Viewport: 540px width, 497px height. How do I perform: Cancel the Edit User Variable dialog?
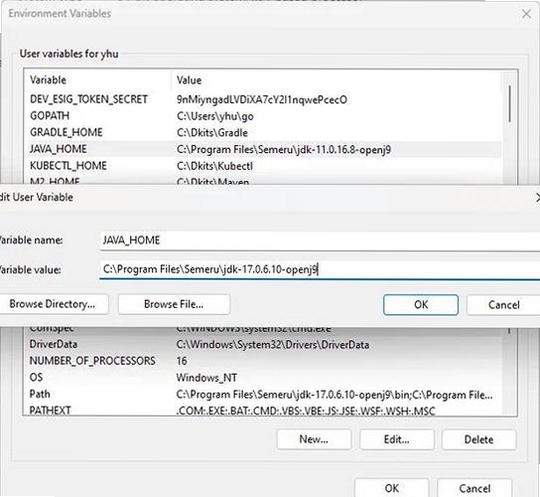click(503, 304)
